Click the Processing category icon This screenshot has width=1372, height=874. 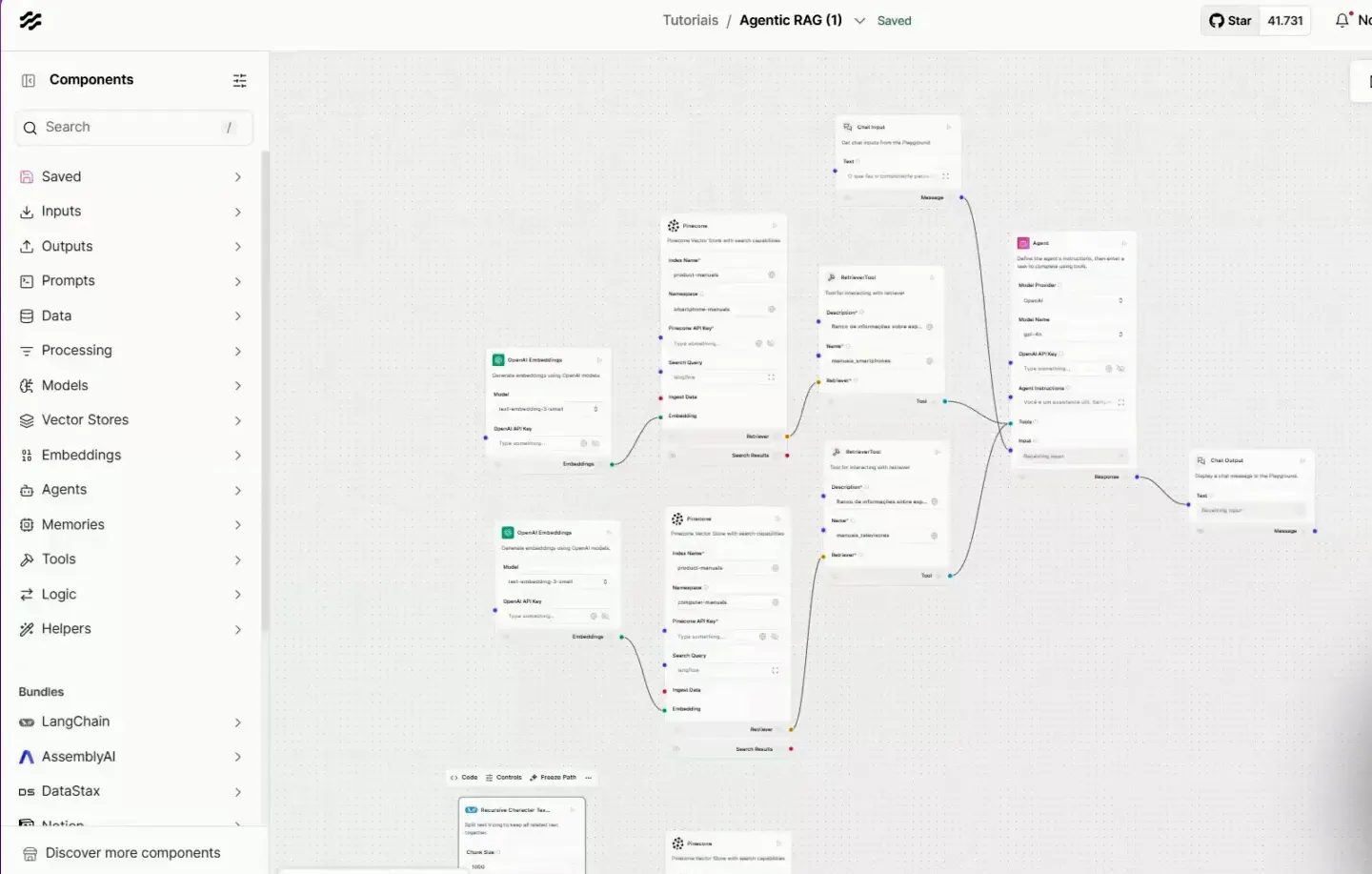(27, 351)
